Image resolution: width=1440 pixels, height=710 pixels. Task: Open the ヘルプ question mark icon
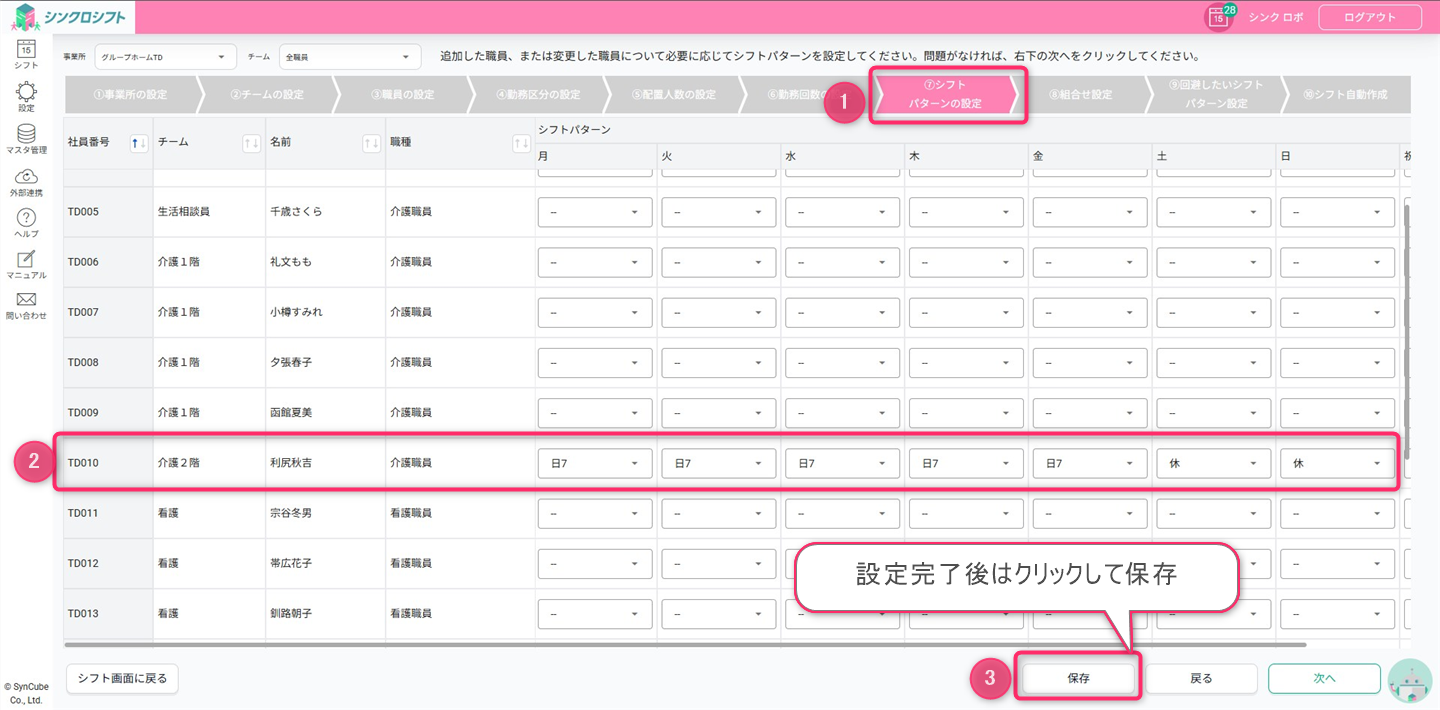pos(27,219)
